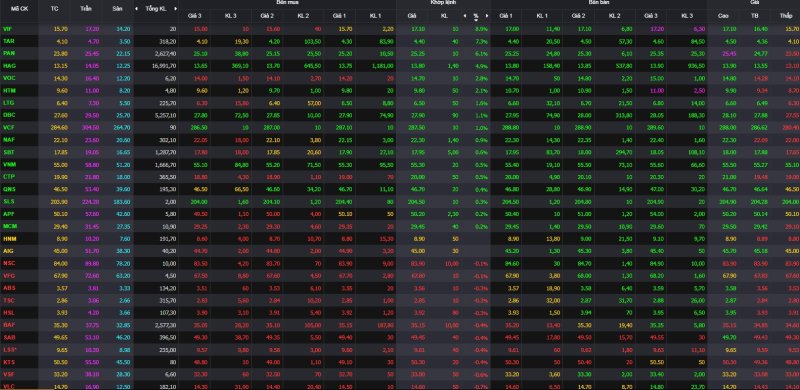This screenshot has width=800, height=390.
Task: Click the left arrow next to % column
Action: 464,16
